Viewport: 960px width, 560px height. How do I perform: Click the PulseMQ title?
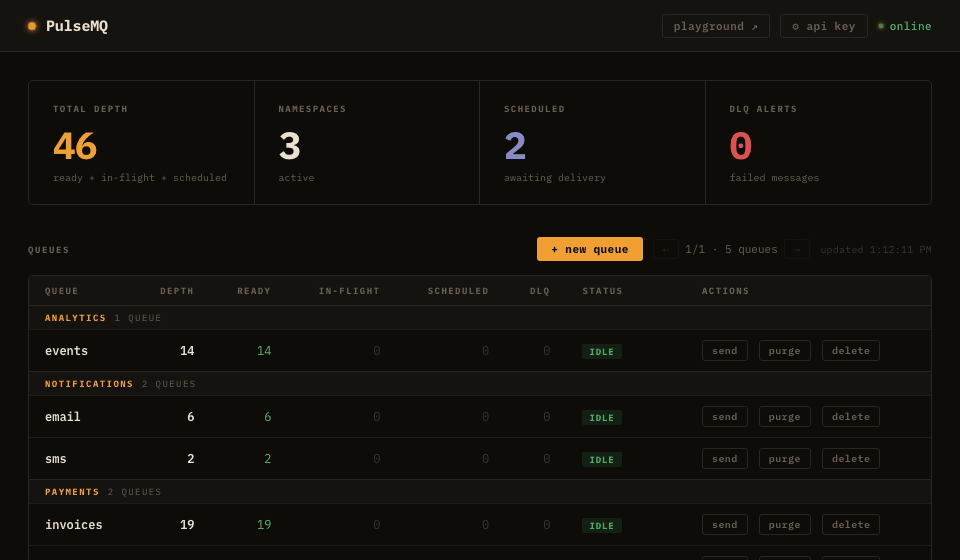pyautogui.click(x=77, y=26)
